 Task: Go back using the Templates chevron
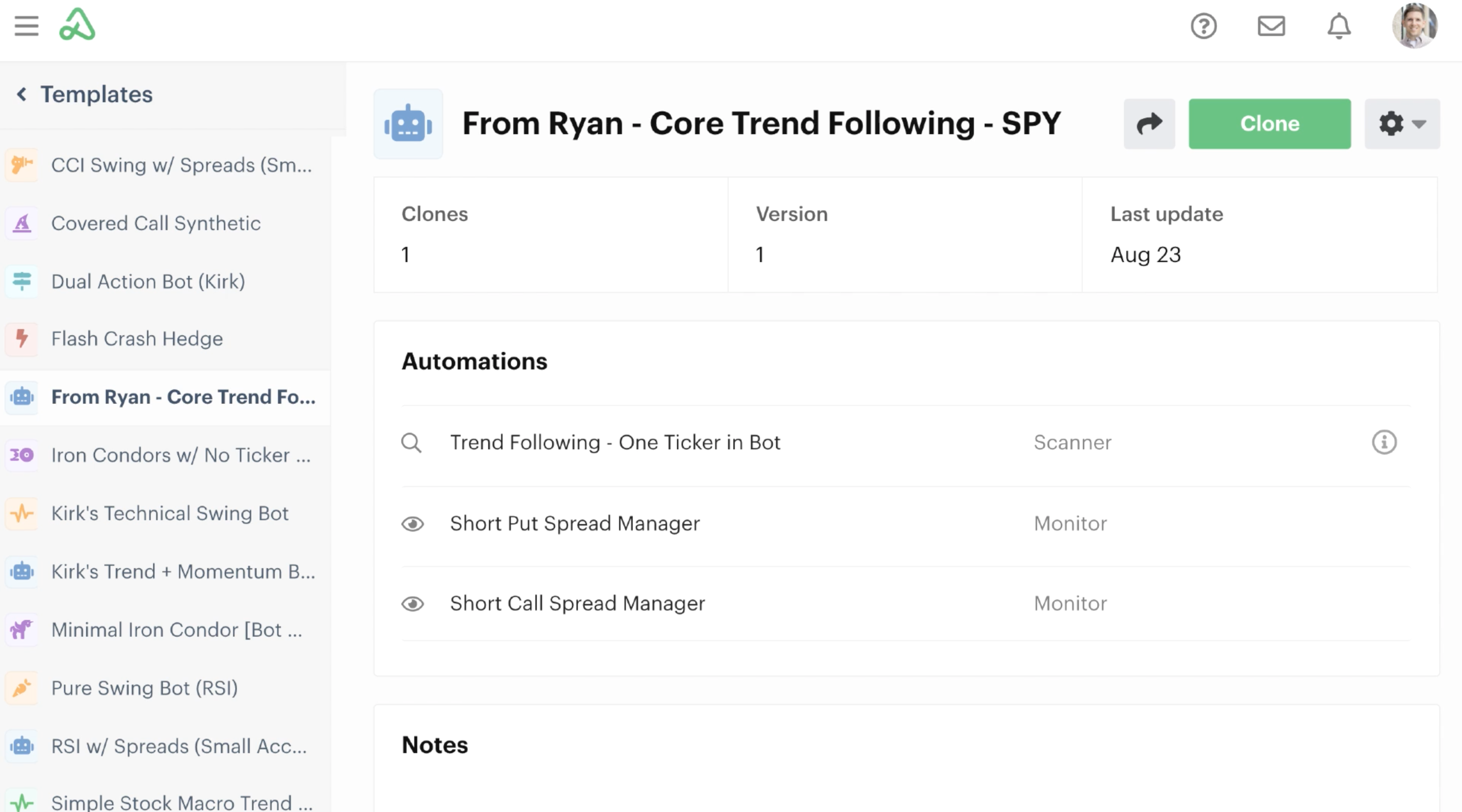click(x=21, y=94)
